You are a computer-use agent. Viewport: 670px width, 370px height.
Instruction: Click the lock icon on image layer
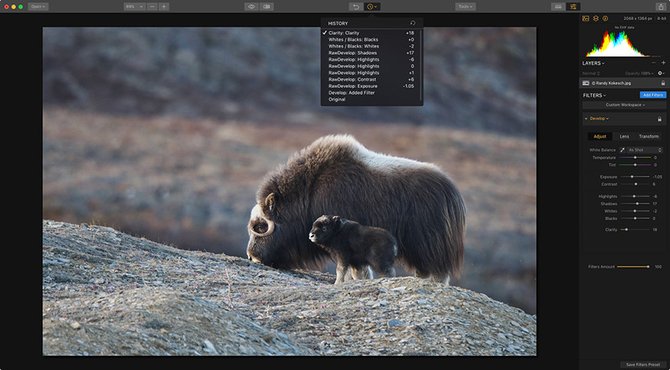(x=663, y=83)
